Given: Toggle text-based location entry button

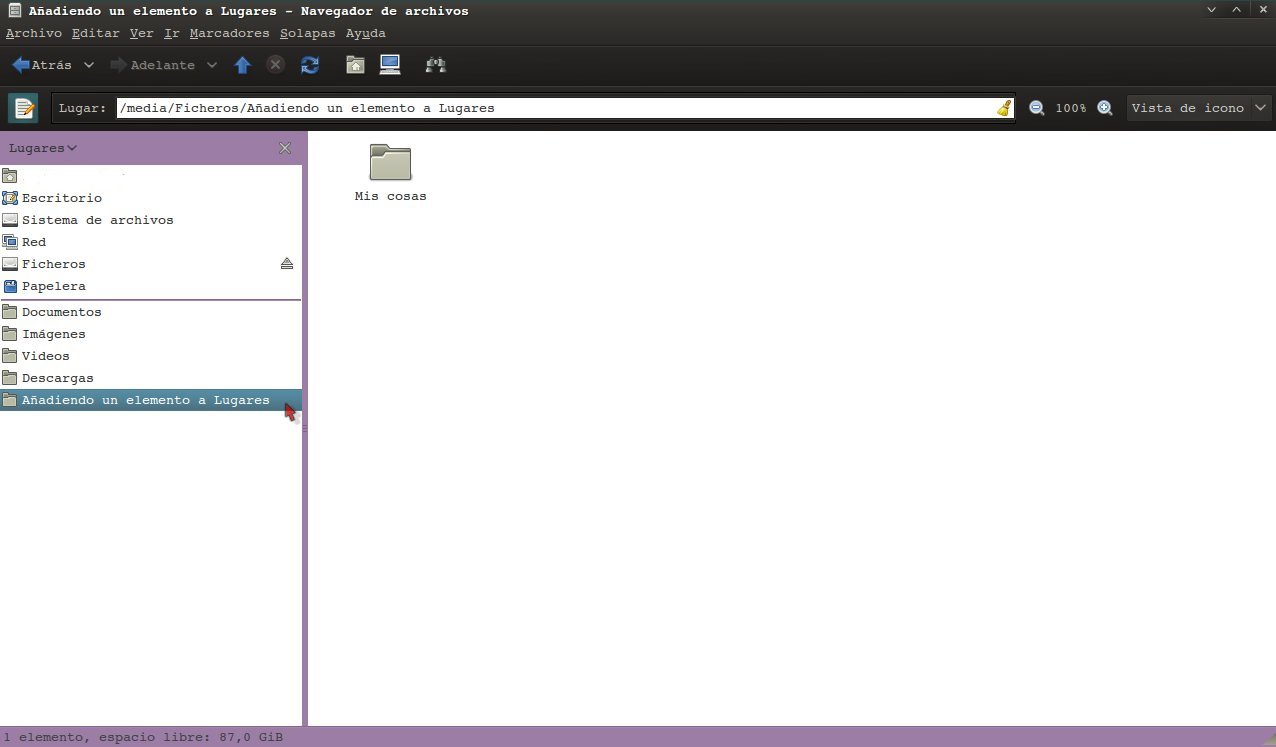Looking at the screenshot, I should tap(22, 108).
